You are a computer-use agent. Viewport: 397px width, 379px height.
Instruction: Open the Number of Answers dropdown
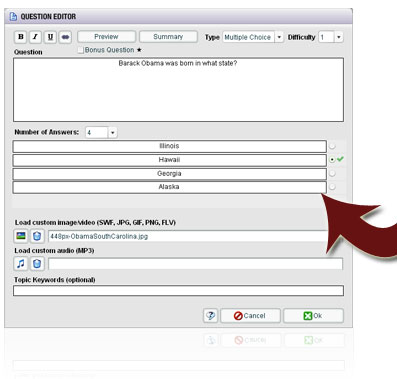[x=112, y=132]
